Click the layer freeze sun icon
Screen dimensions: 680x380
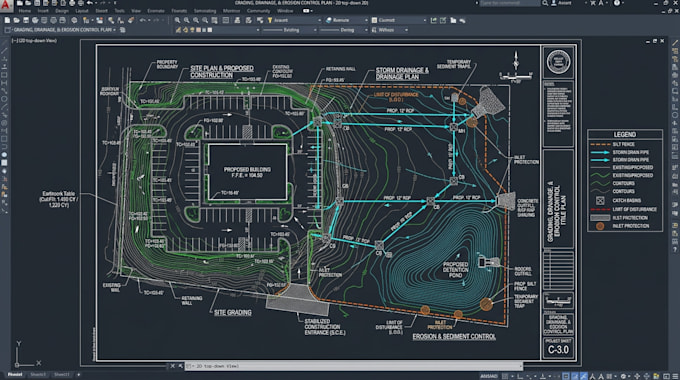[x=192, y=30]
